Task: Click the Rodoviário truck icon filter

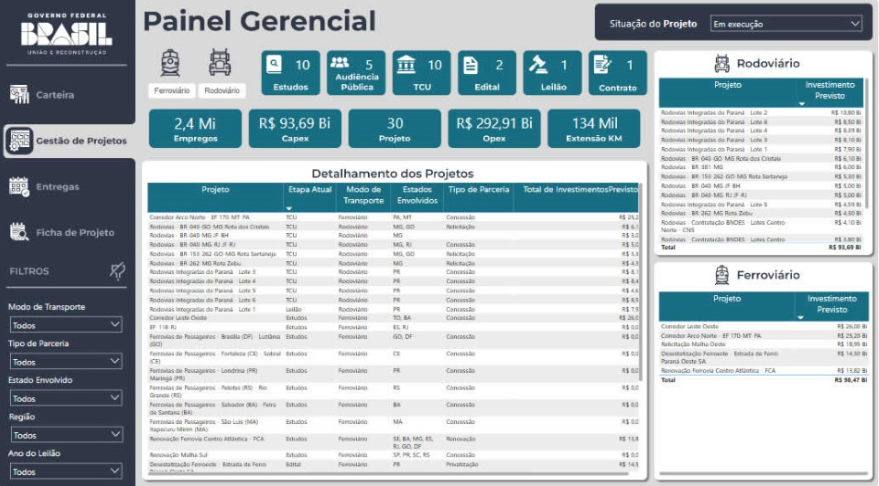Action: click(x=220, y=62)
